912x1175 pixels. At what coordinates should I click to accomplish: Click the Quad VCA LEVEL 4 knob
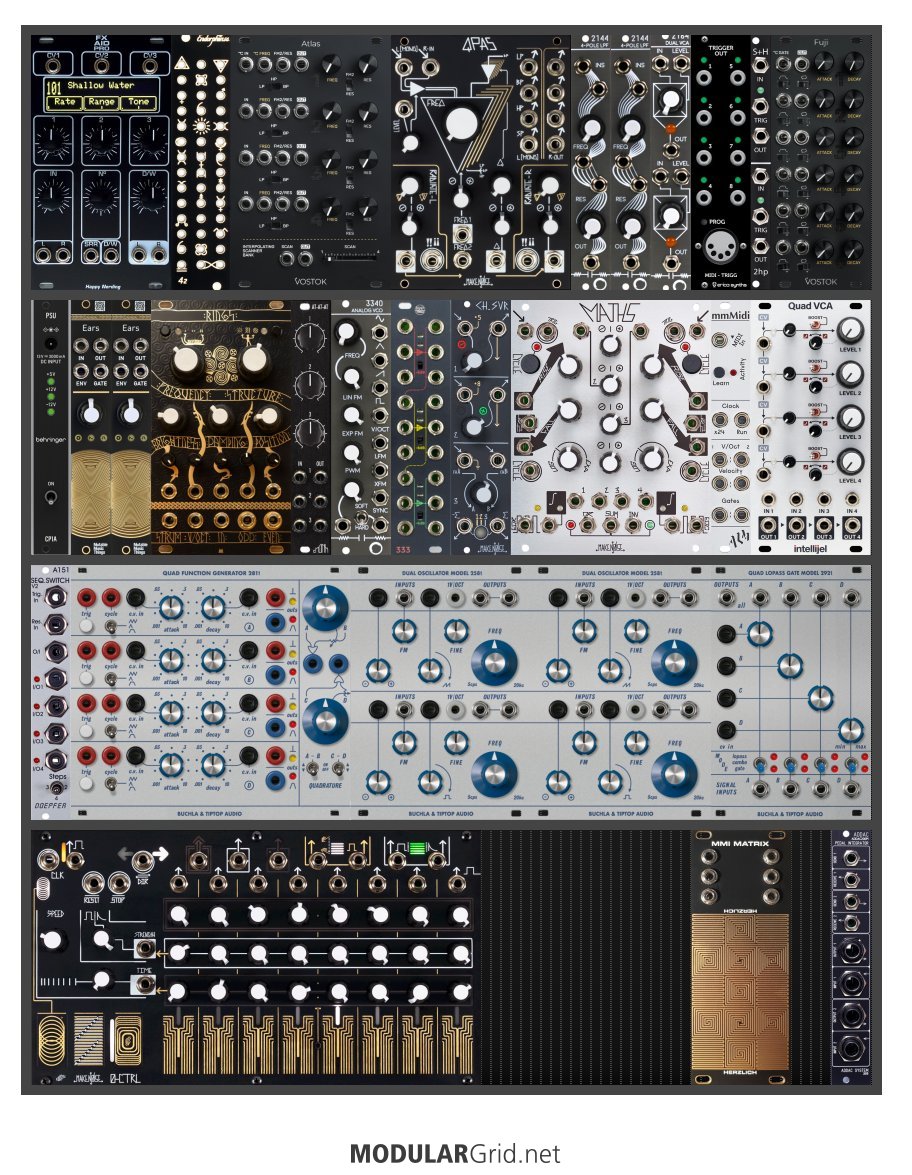850,462
